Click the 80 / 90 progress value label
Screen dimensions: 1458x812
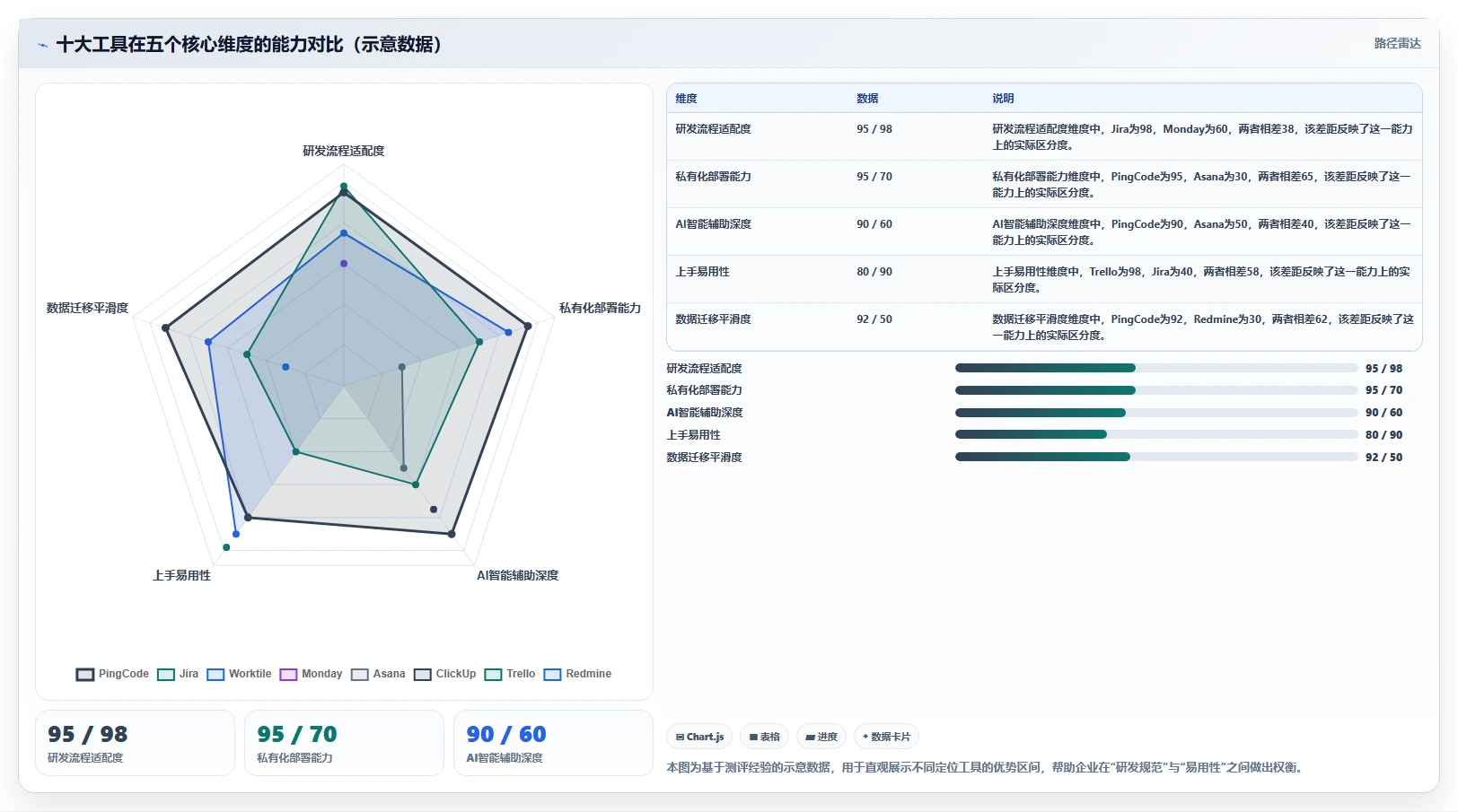pos(1383,435)
